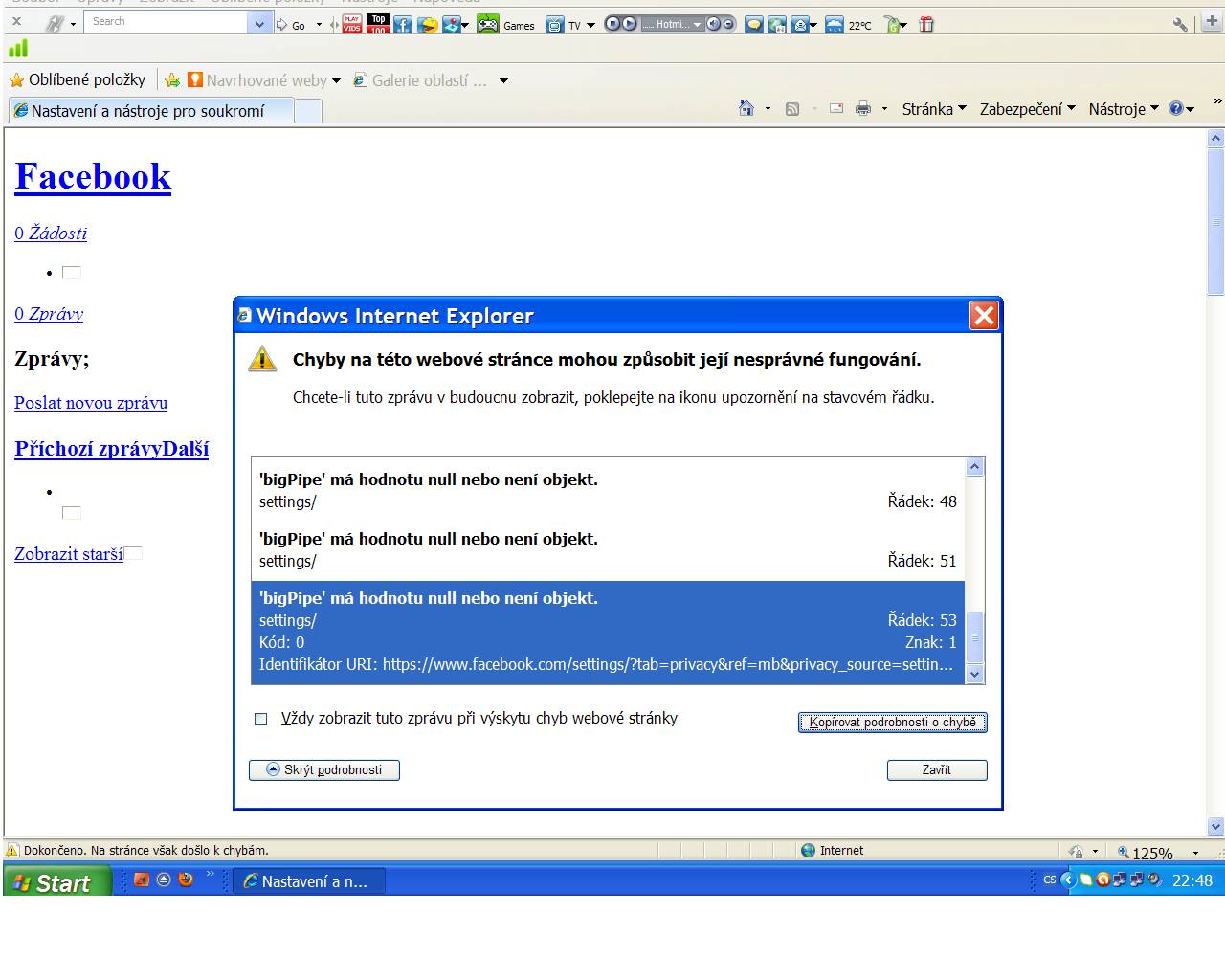The height and width of the screenshot is (980, 1225).
Task: Click the add to favorites bar star icon
Action: [172, 80]
